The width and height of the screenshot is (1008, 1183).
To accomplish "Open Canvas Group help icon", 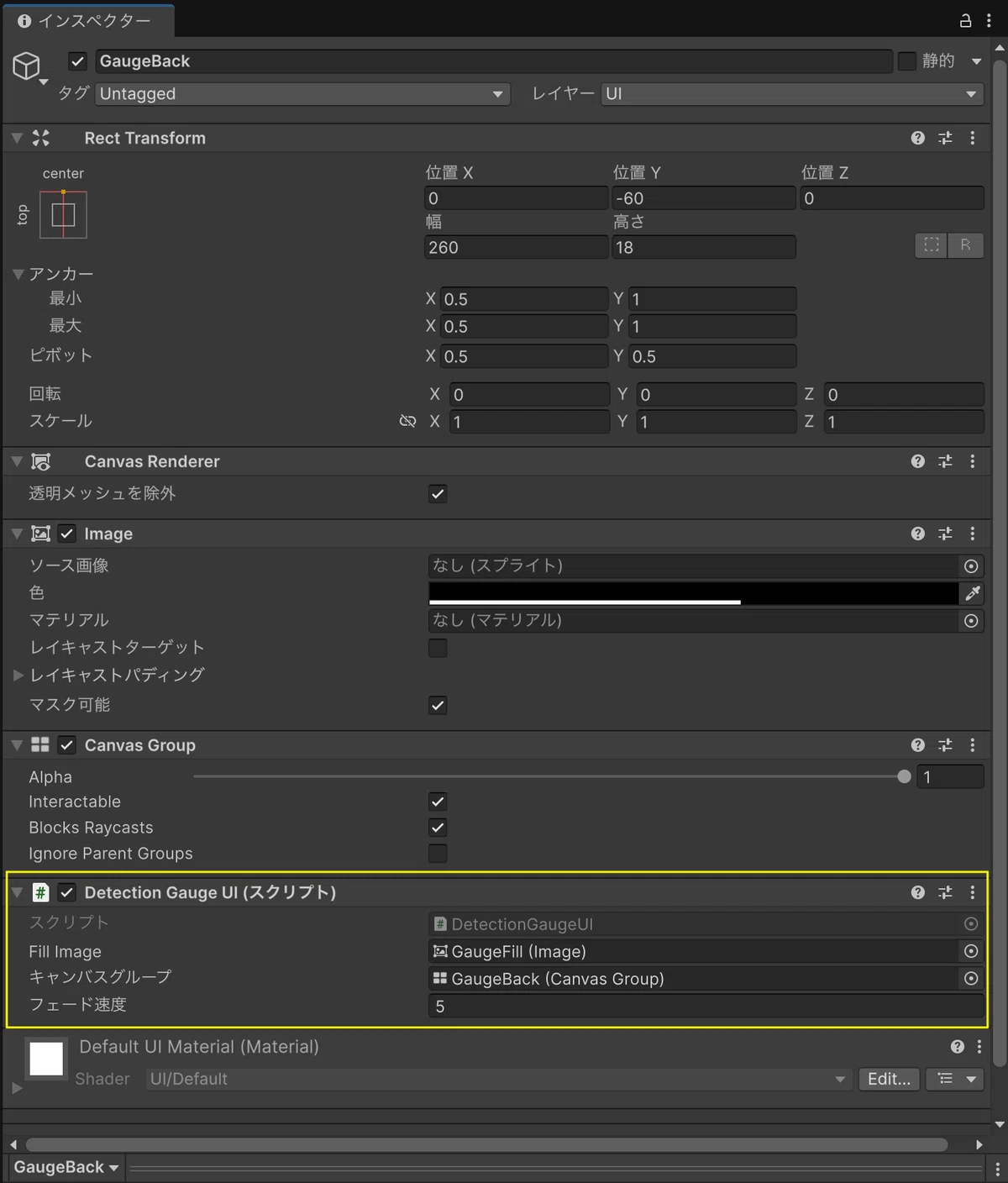I will click(x=917, y=745).
